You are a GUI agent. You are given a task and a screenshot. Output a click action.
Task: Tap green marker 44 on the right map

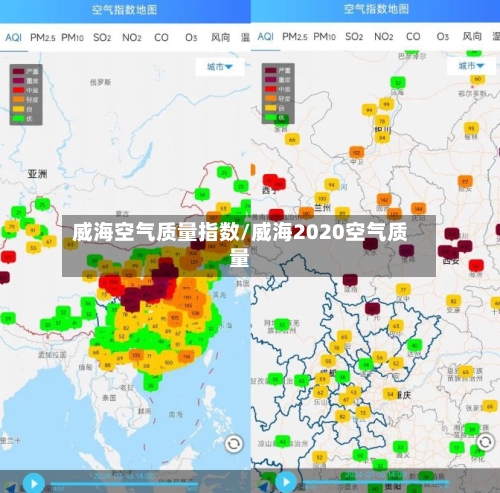[366, 365]
